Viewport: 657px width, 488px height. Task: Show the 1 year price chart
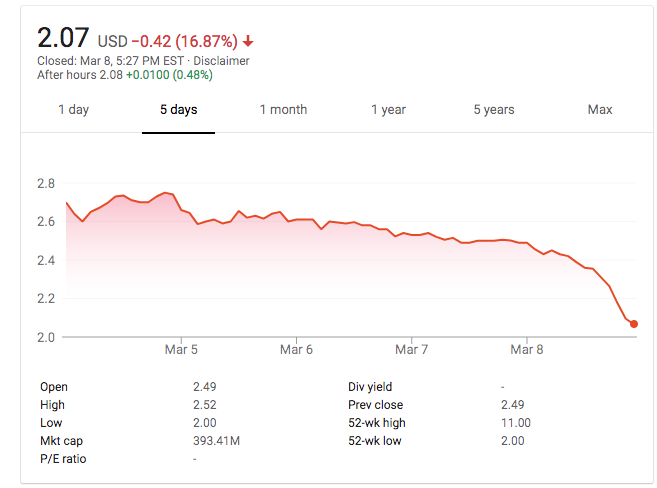tap(388, 110)
